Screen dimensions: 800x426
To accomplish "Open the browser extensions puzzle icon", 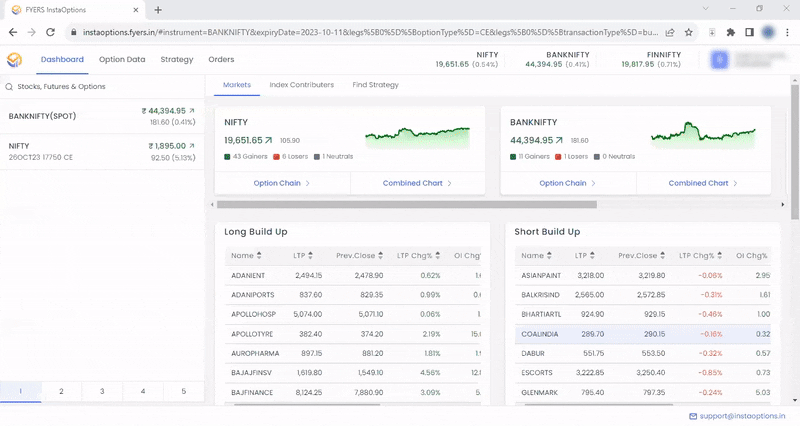I will [x=731, y=32].
